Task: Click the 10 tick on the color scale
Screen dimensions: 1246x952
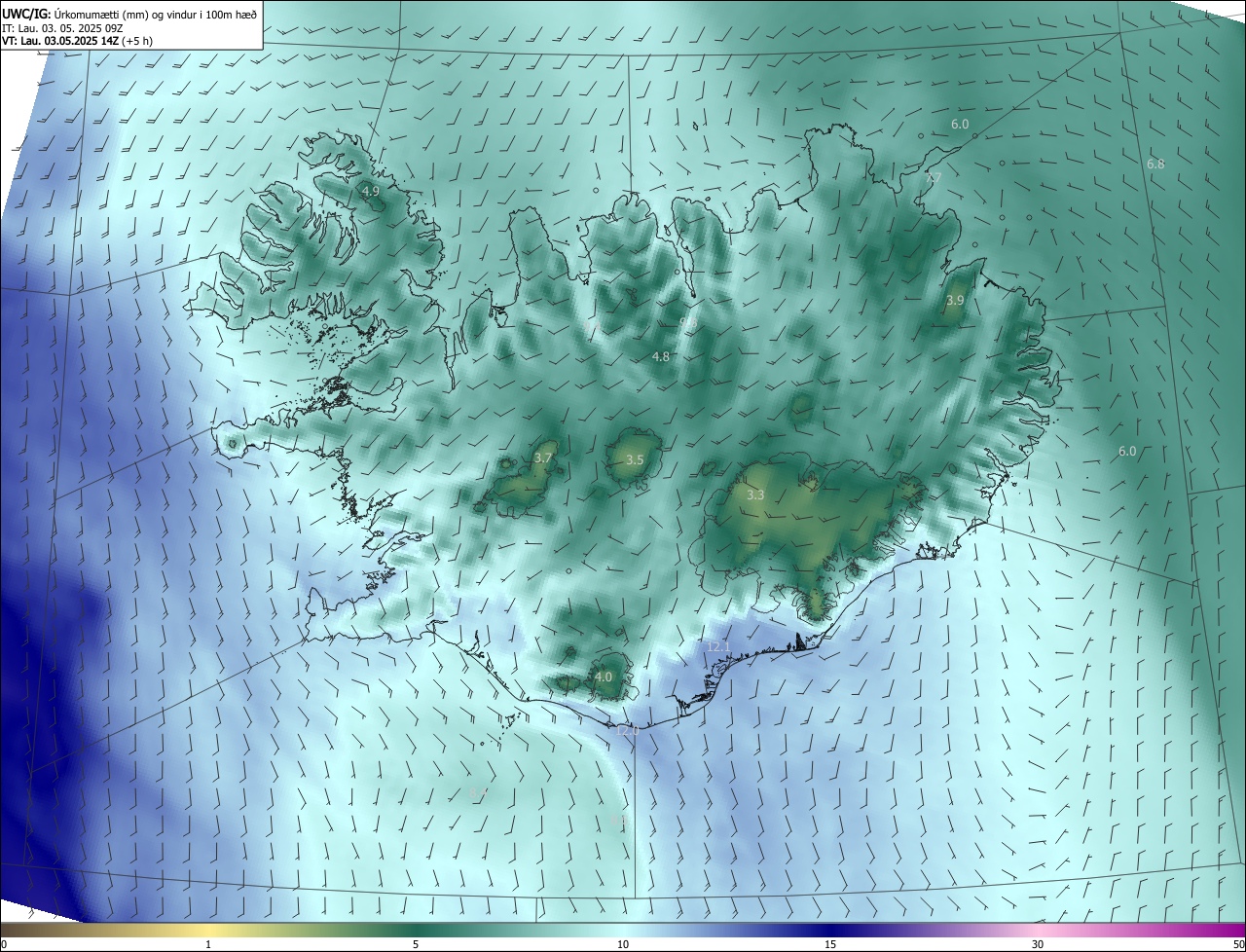Action: point(623,944)
